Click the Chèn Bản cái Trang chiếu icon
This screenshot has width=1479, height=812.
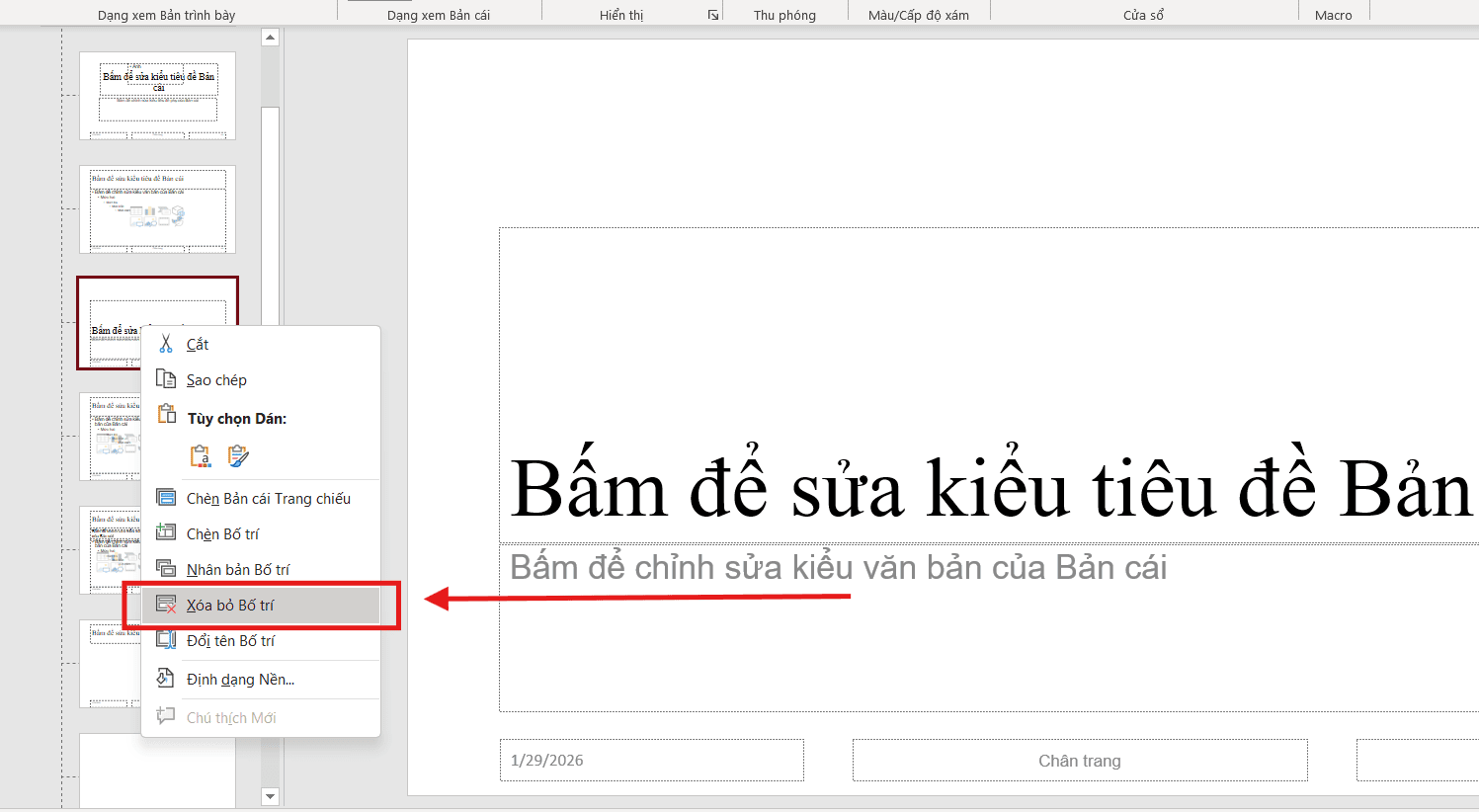click(166, 498)
